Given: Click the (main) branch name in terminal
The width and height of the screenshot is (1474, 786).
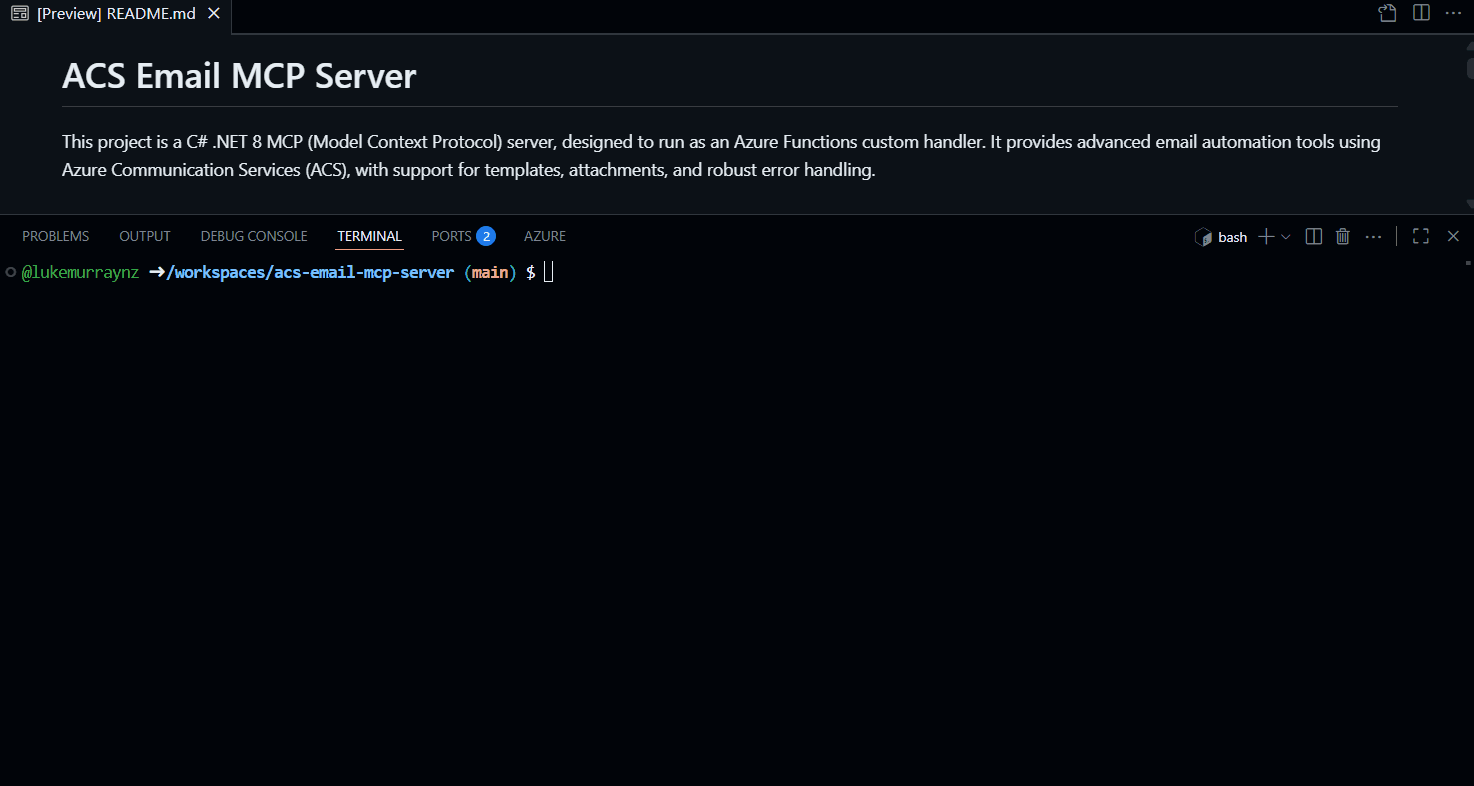Looking at the screenshot, I should pos(490,272).
